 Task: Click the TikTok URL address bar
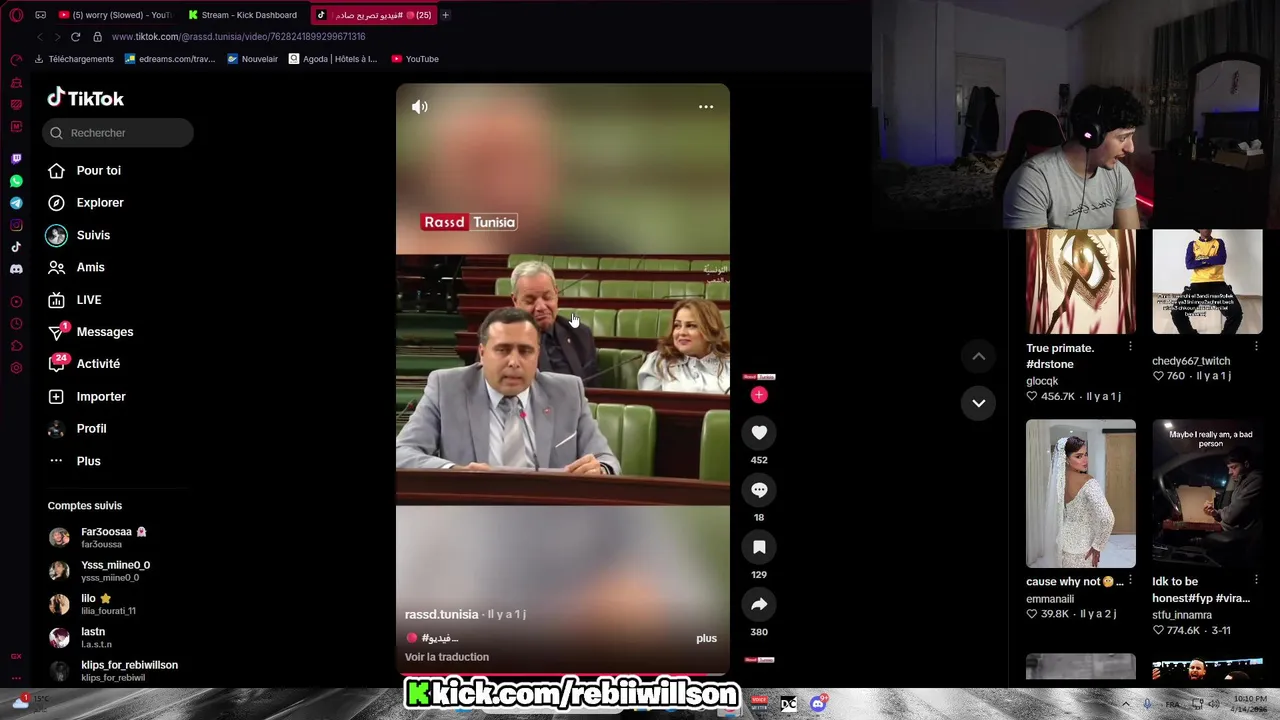pyautogui.click(x=238, y=37)
